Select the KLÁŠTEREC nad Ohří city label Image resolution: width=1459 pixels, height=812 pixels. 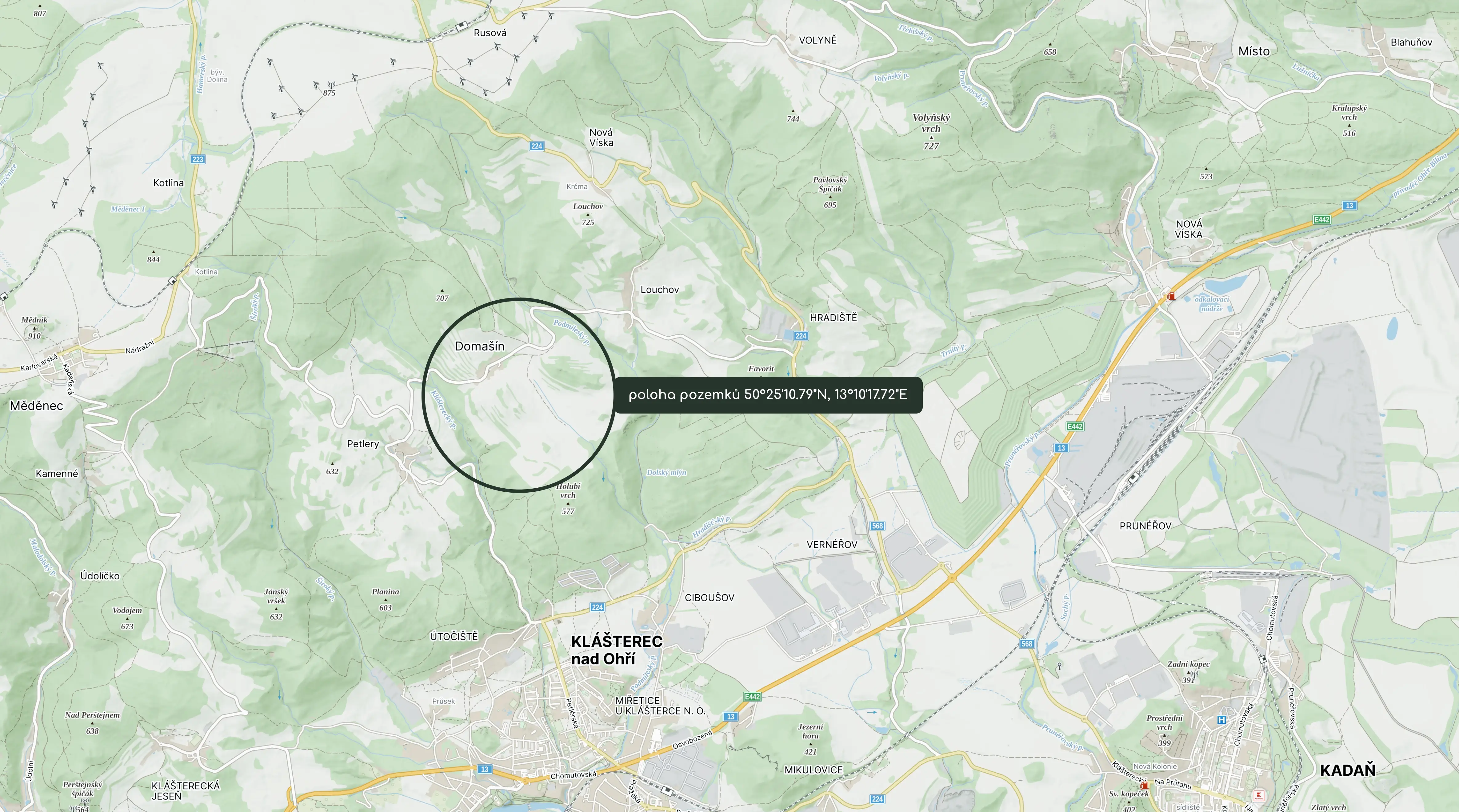[616, 650]
